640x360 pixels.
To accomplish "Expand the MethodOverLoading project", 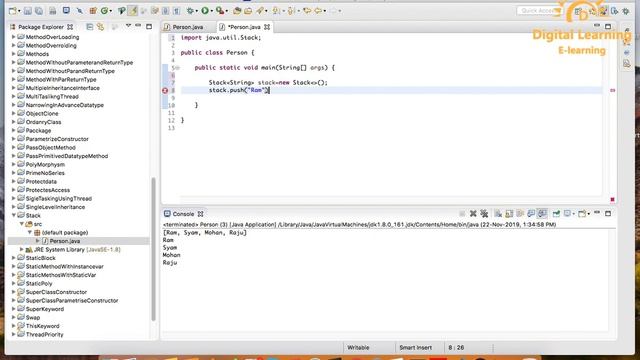I will tap(13, 37).
